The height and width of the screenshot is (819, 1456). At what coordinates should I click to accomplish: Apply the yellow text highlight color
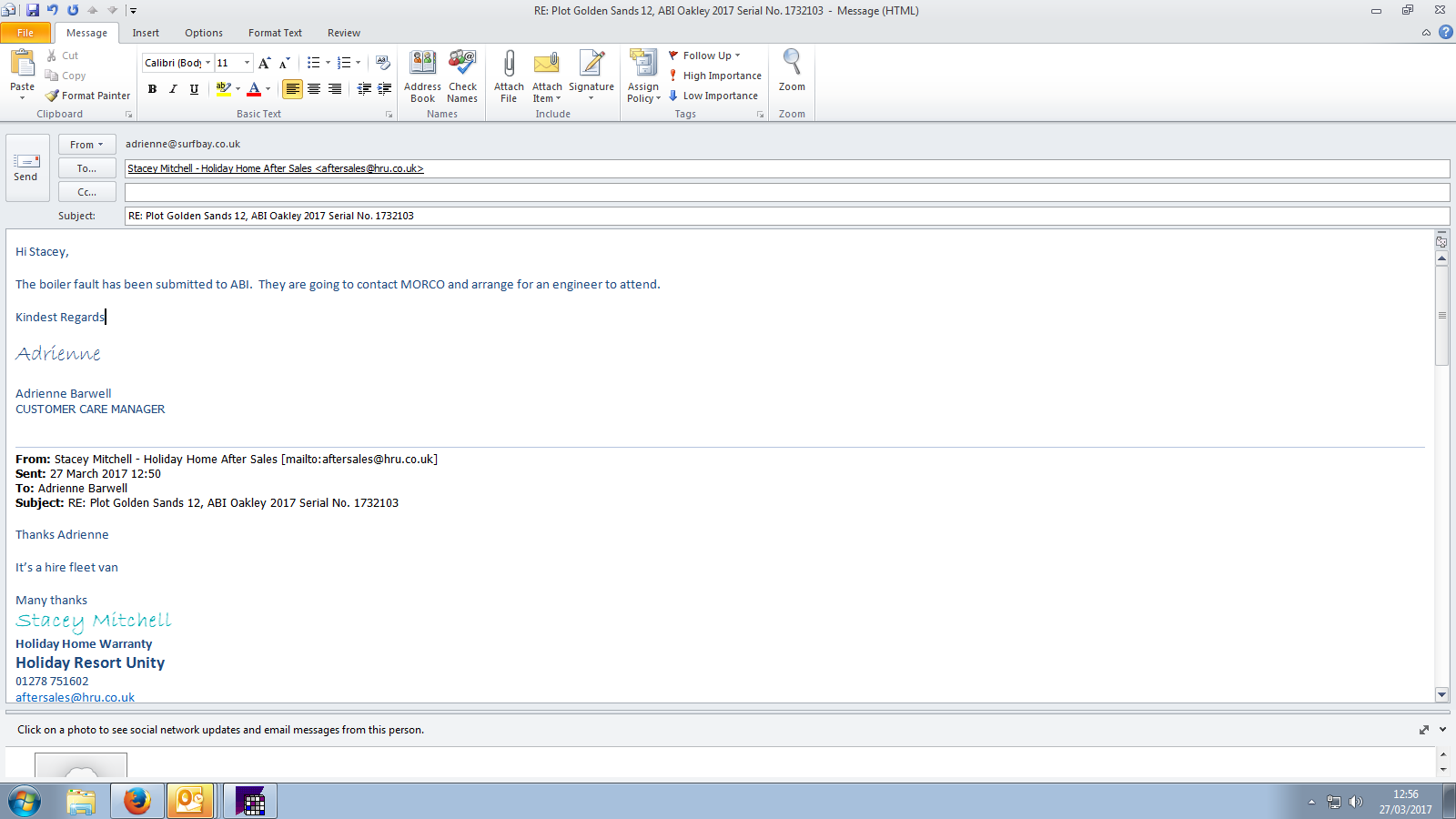point(223,88)
